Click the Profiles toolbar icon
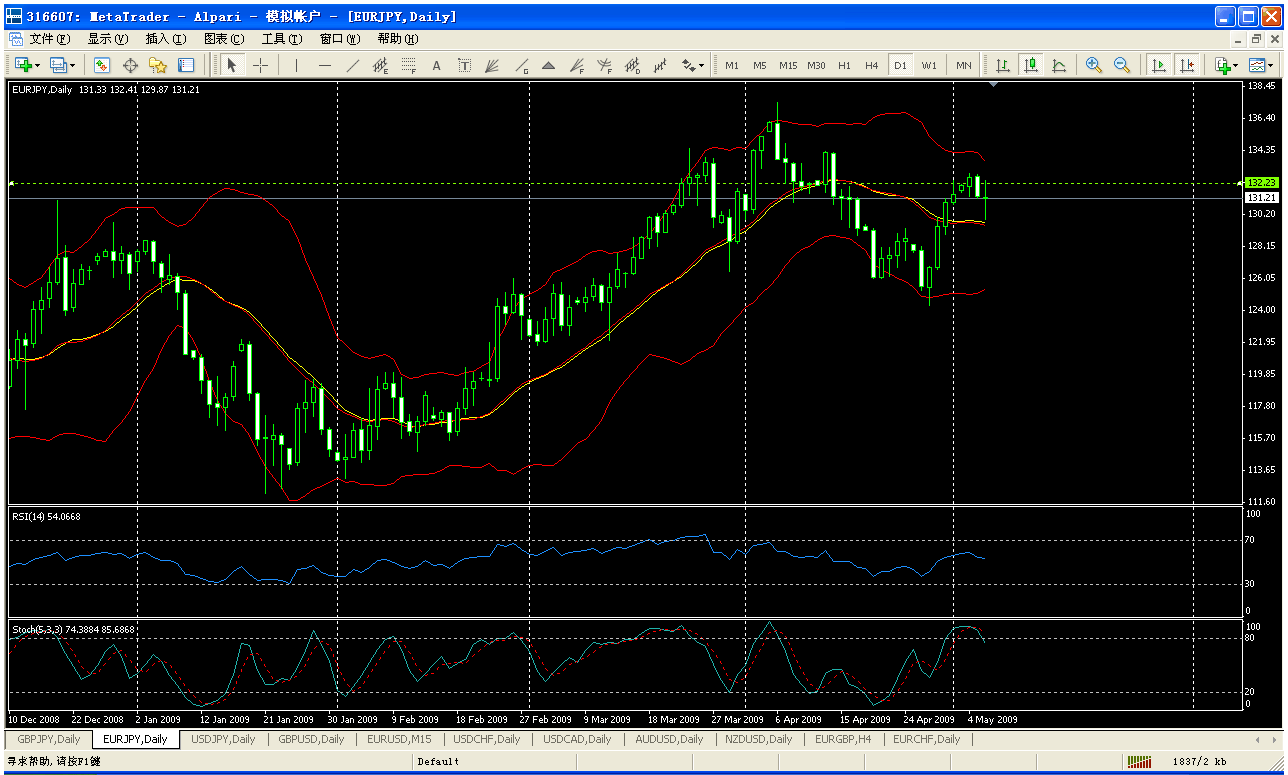Viewport: 1288px width, 775px height. tap(58, 65)
